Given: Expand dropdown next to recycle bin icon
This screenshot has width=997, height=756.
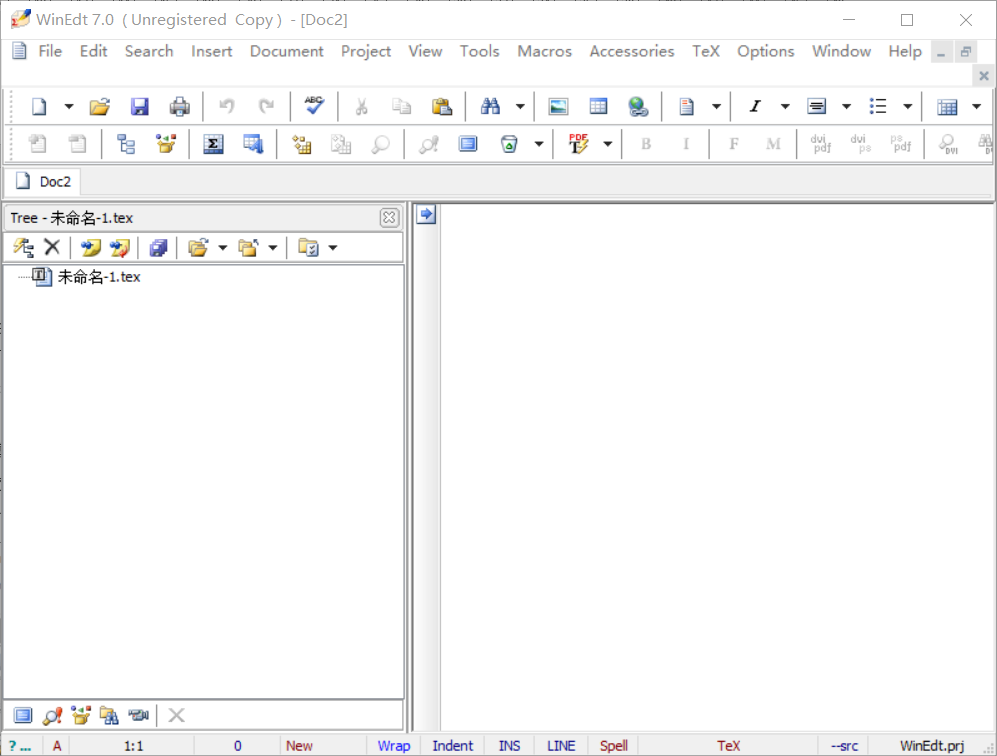Looking at the screenshot, I should tap(539, 144).
